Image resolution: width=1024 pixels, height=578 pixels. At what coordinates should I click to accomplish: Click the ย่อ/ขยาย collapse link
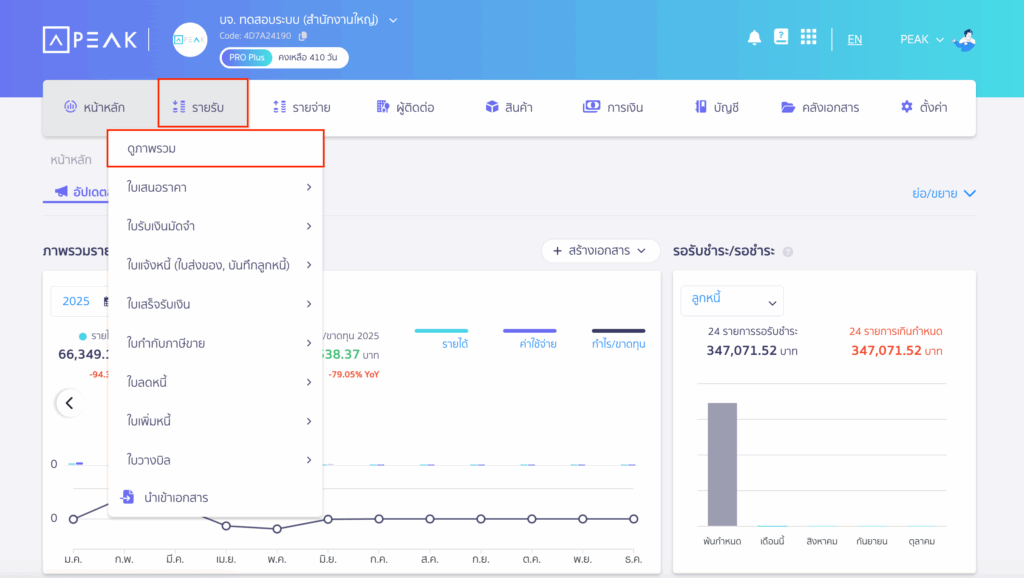943,194
